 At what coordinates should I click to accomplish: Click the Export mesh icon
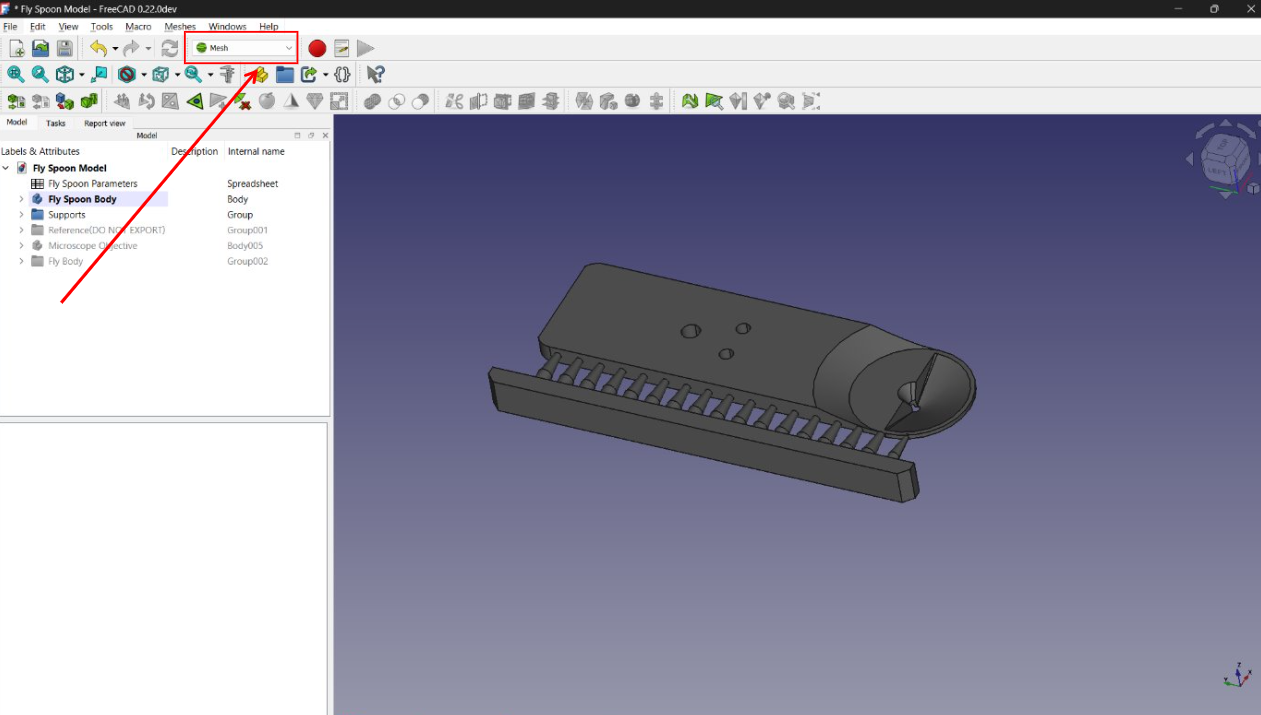41,101
